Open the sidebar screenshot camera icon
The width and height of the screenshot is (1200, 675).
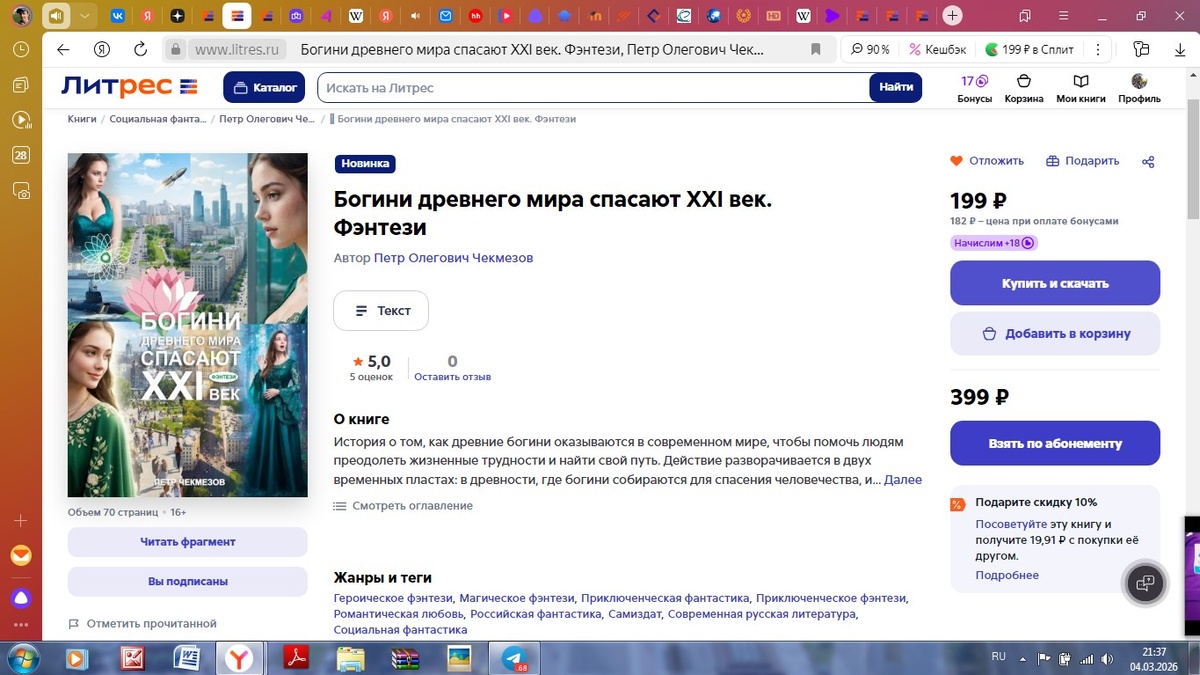21,190
